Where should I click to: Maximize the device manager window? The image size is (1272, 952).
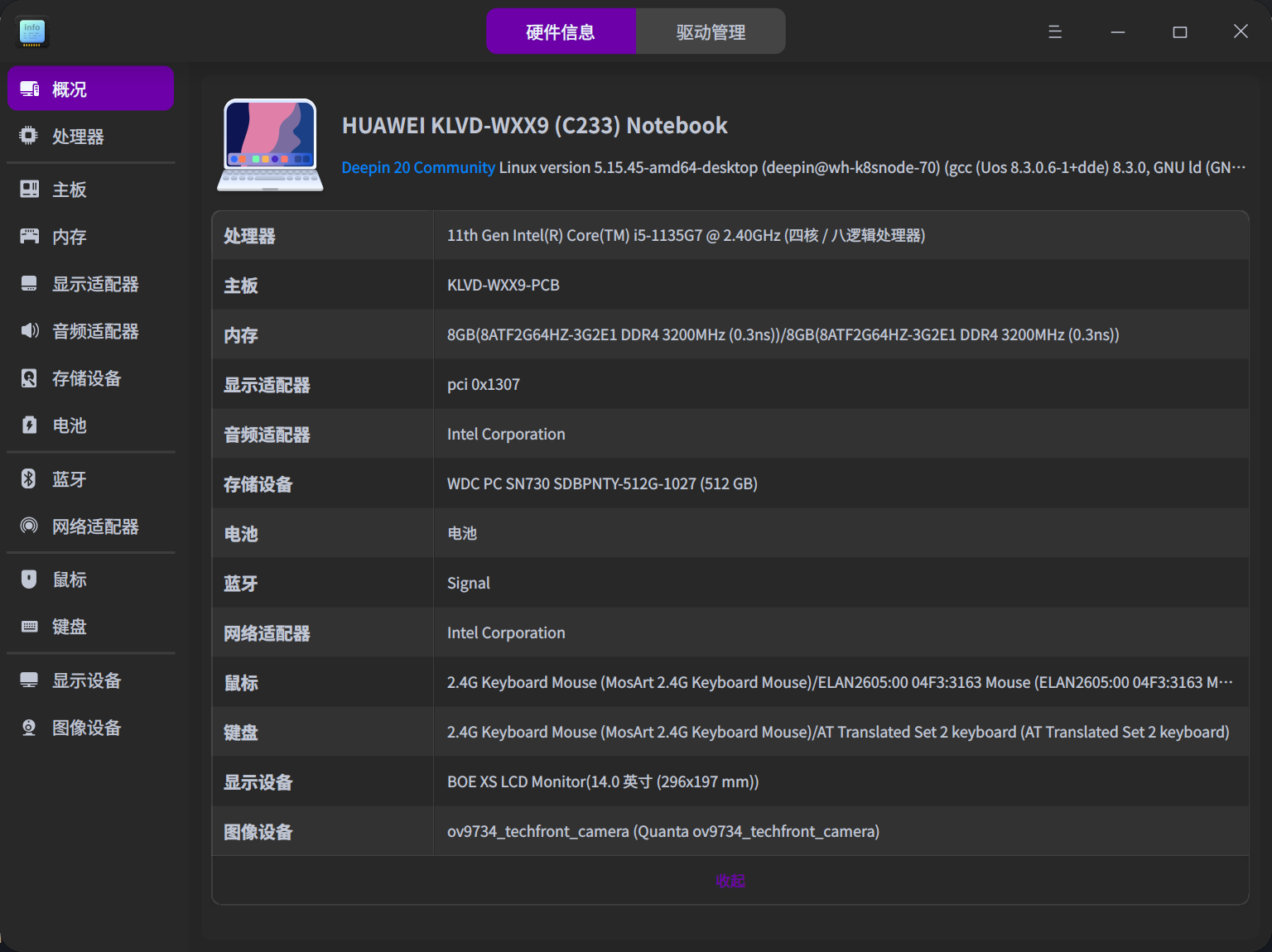click(1180, 31)
